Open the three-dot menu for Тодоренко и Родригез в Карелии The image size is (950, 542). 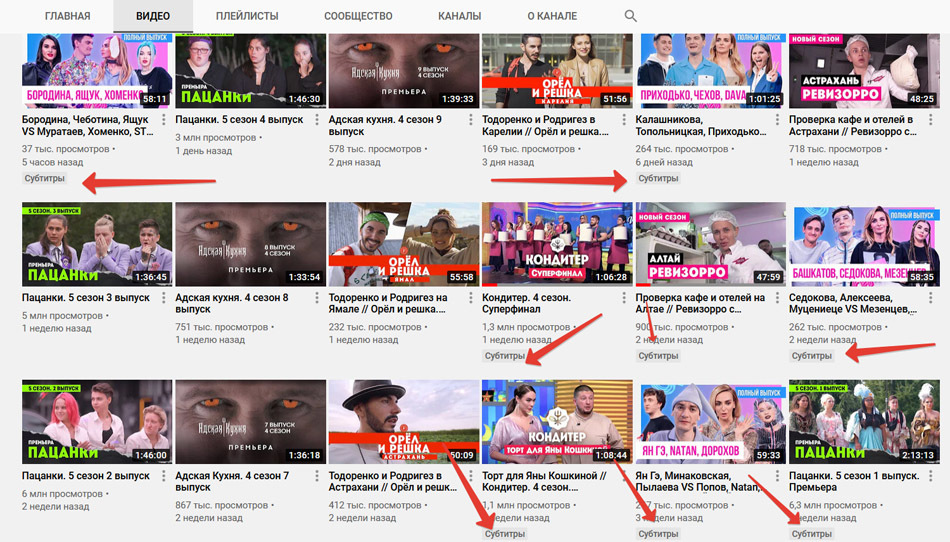[x=624, y=120]
